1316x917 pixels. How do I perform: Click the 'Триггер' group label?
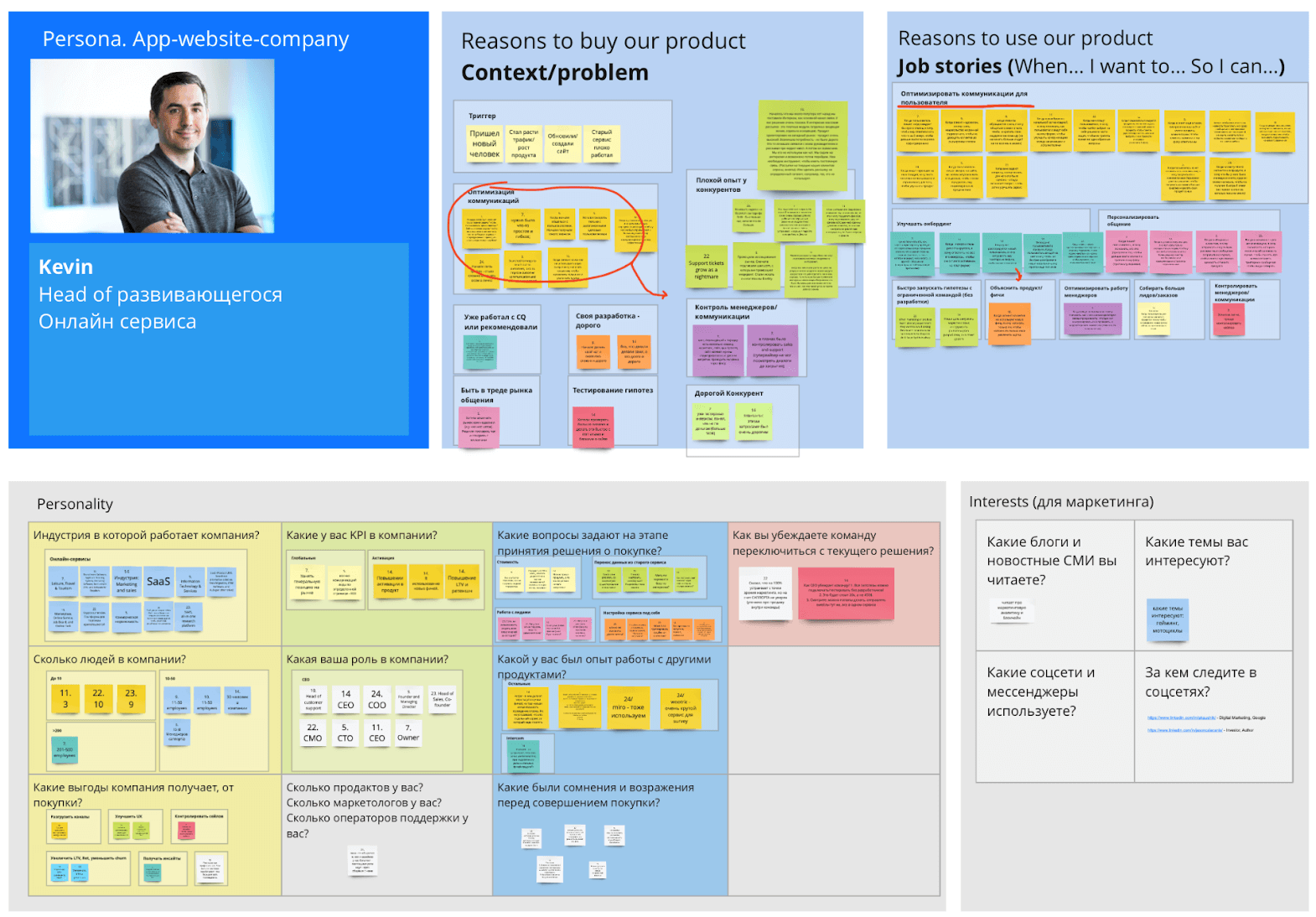[482, 116]
